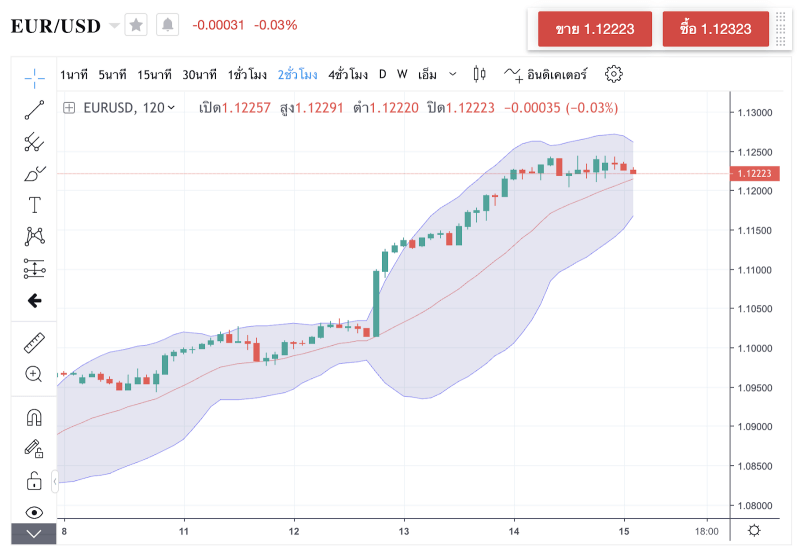Toggle magnet mode snapping
800x547 pixels.
pyautogui.click(x=34, y=417)
